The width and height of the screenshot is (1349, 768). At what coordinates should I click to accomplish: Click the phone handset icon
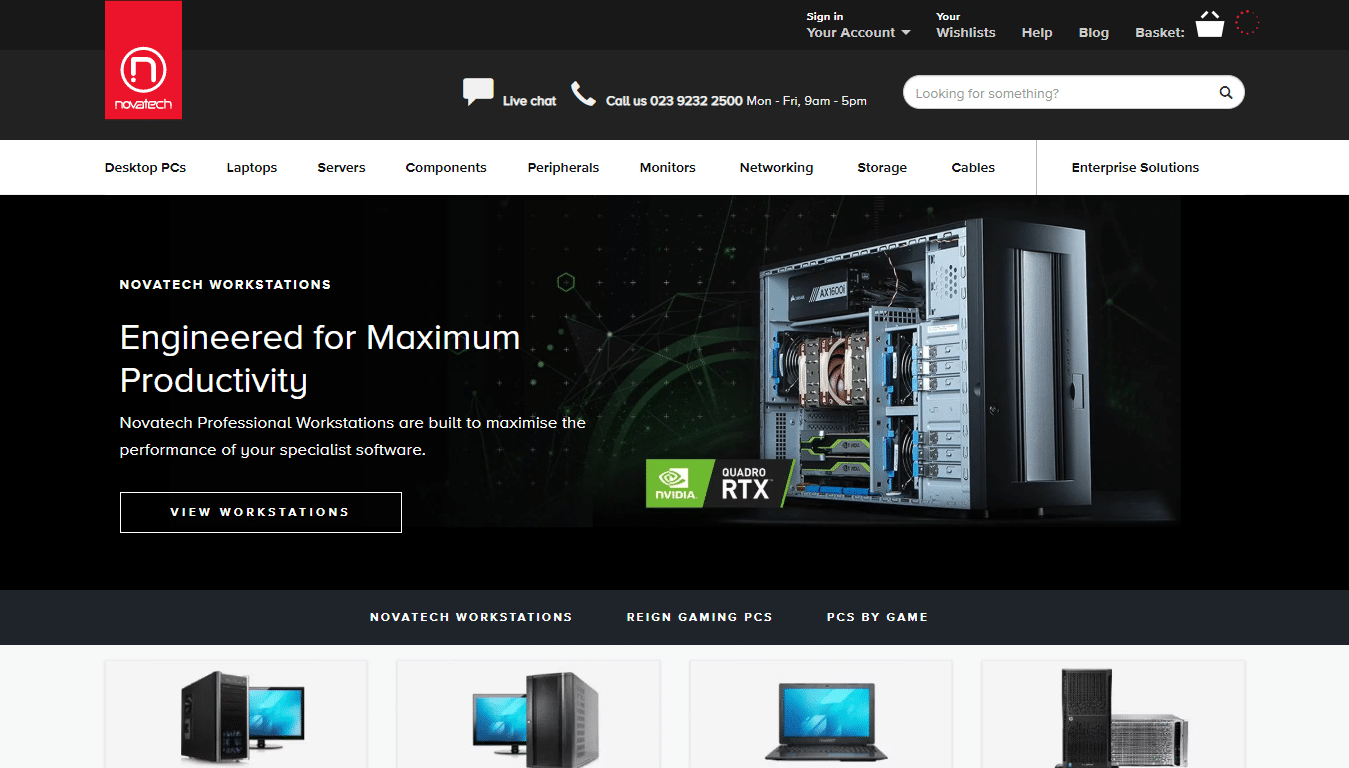(x=583, y=94)
